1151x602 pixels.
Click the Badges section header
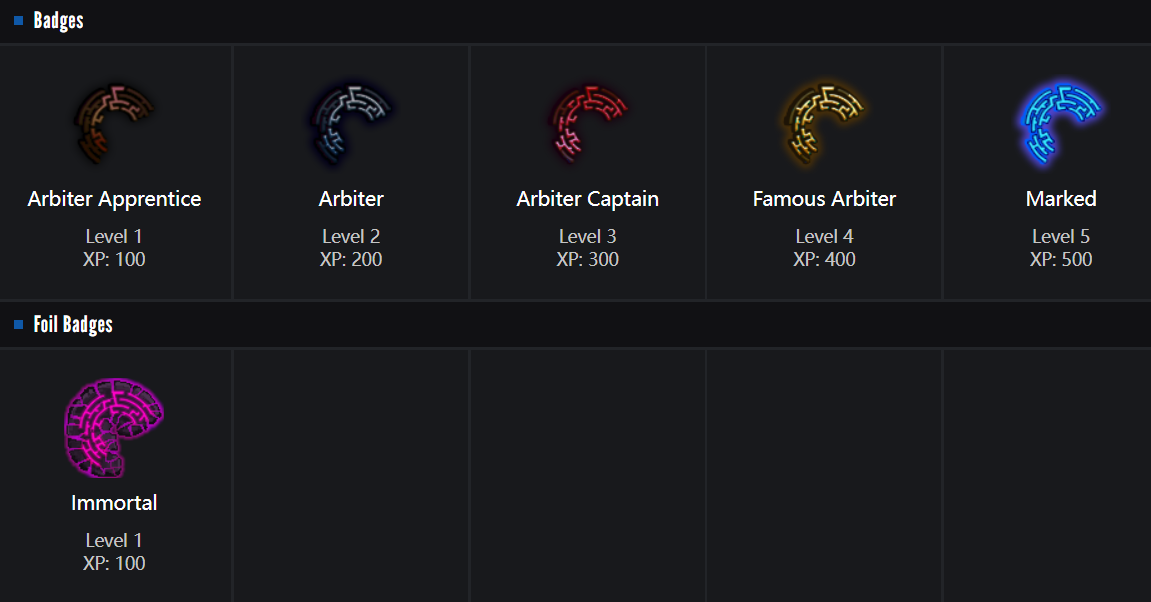(58, 21)
